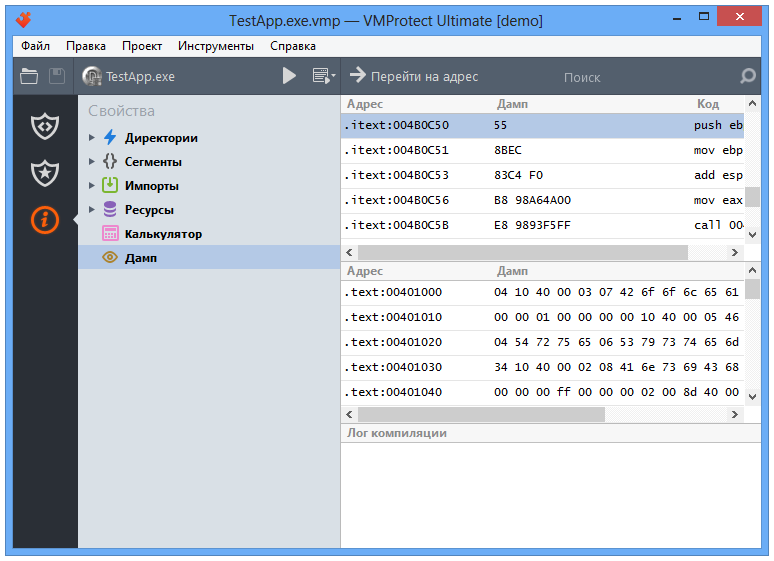Click disassembly horizontal scroll right arrow
The image size is (774, 561).
point(735,252)
